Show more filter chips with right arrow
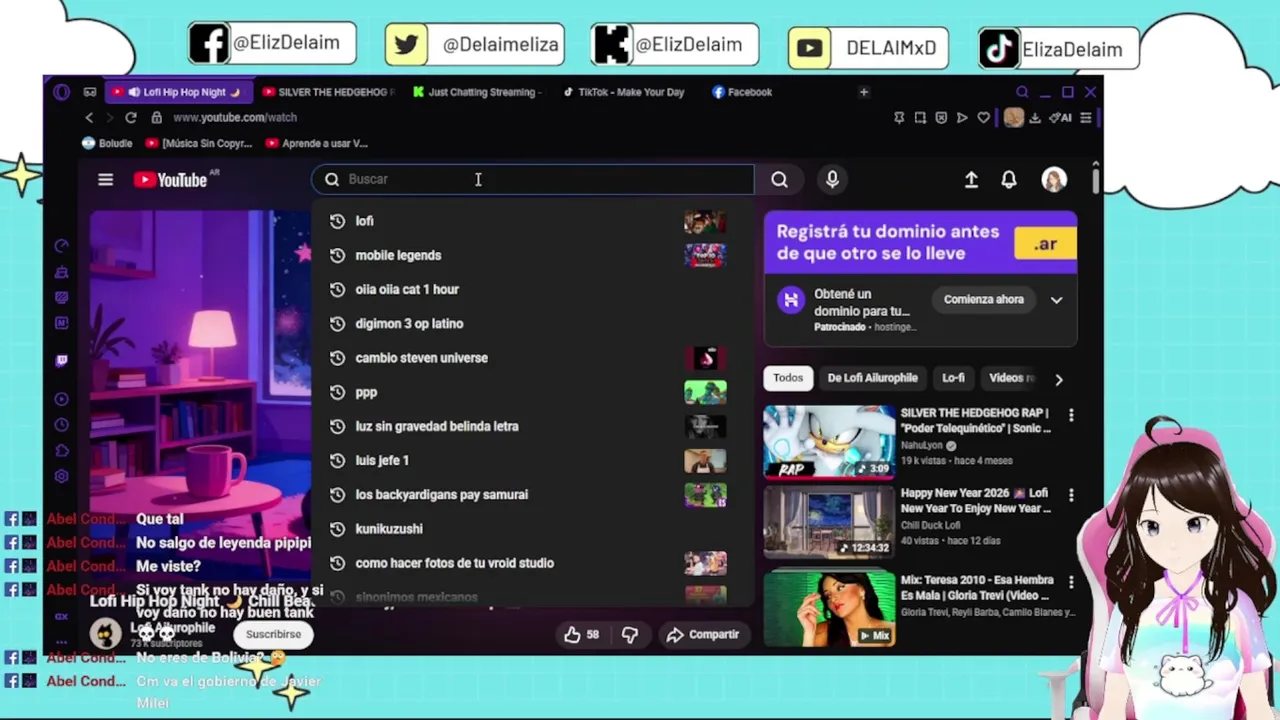 pos(1059,379)
